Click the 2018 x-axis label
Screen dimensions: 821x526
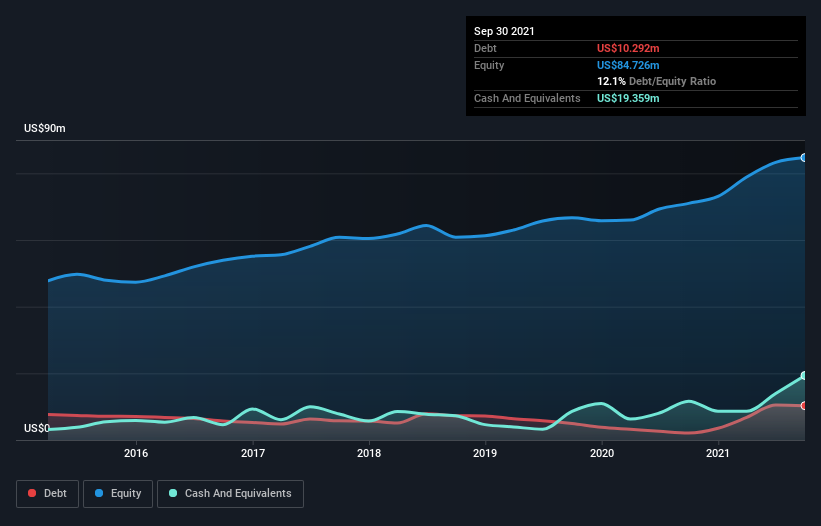[x=369, y=453]
